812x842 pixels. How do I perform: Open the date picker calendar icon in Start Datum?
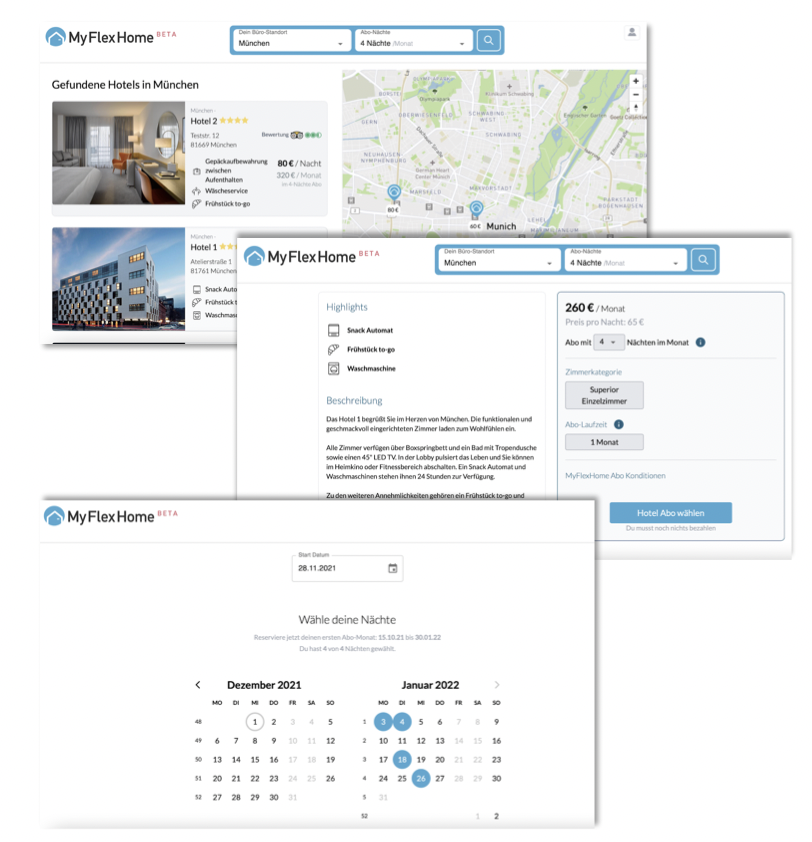coord(393,568)
